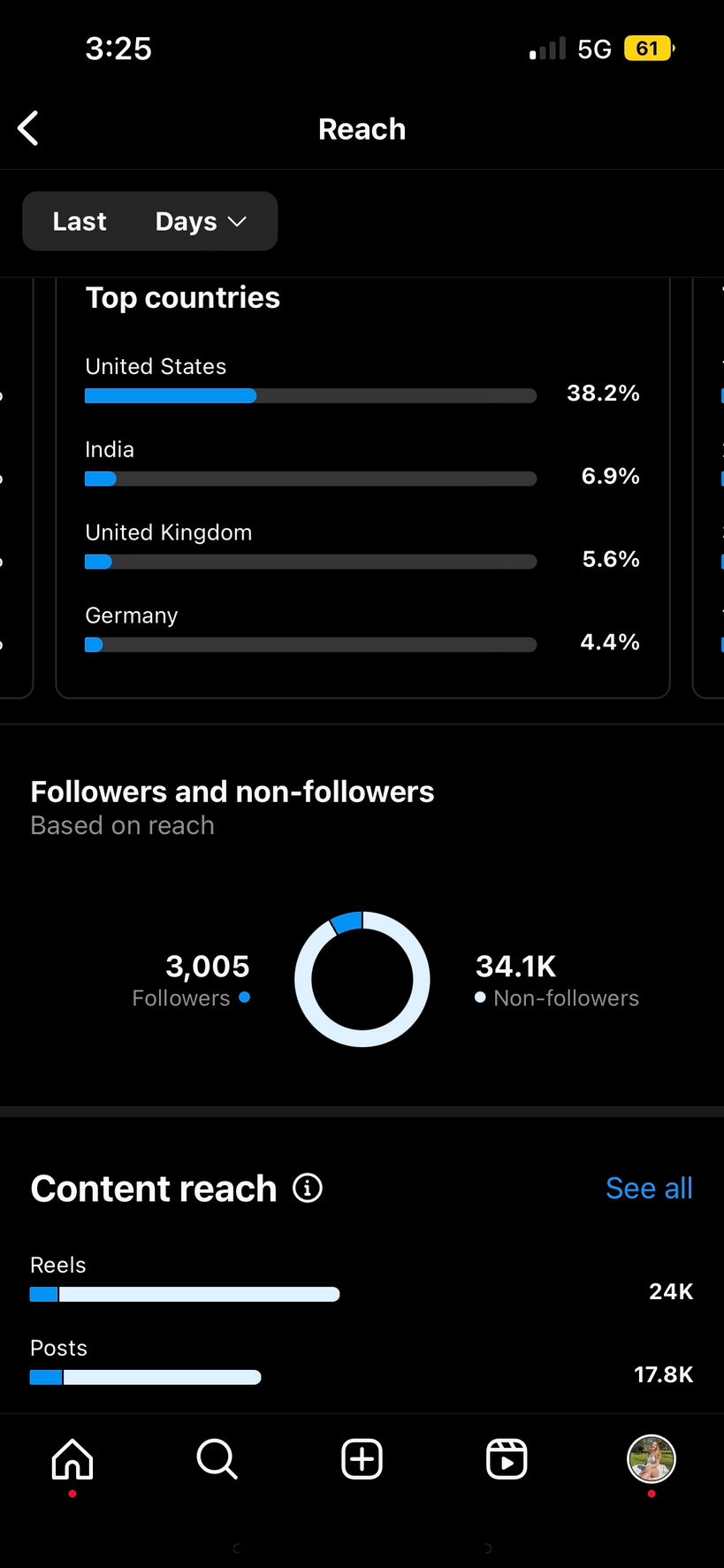Tap the 34.1K Non-followers count

click(x=516, y=967)
